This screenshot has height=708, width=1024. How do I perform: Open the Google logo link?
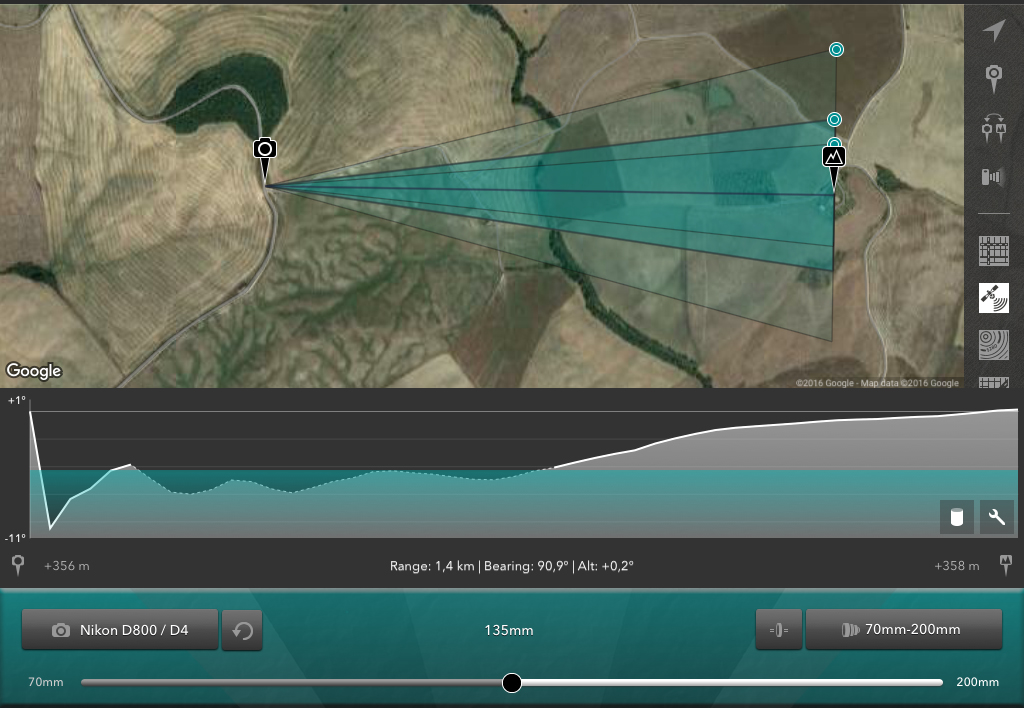tap(34, 370)
